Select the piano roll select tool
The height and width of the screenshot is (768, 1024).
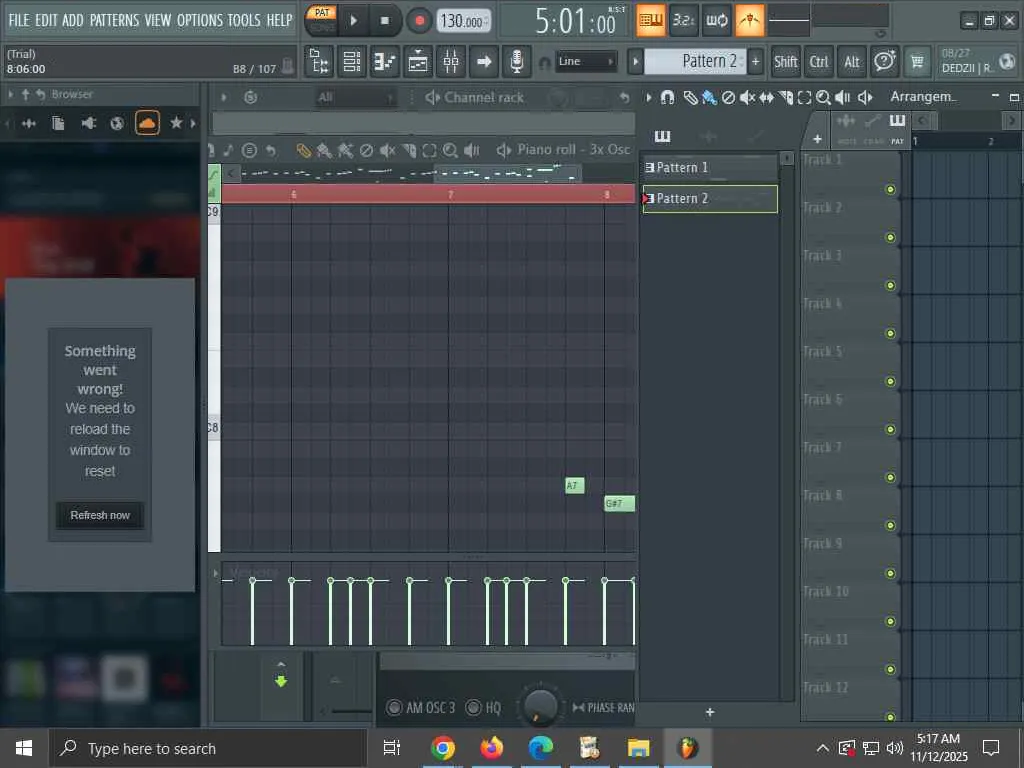[429, 151]
